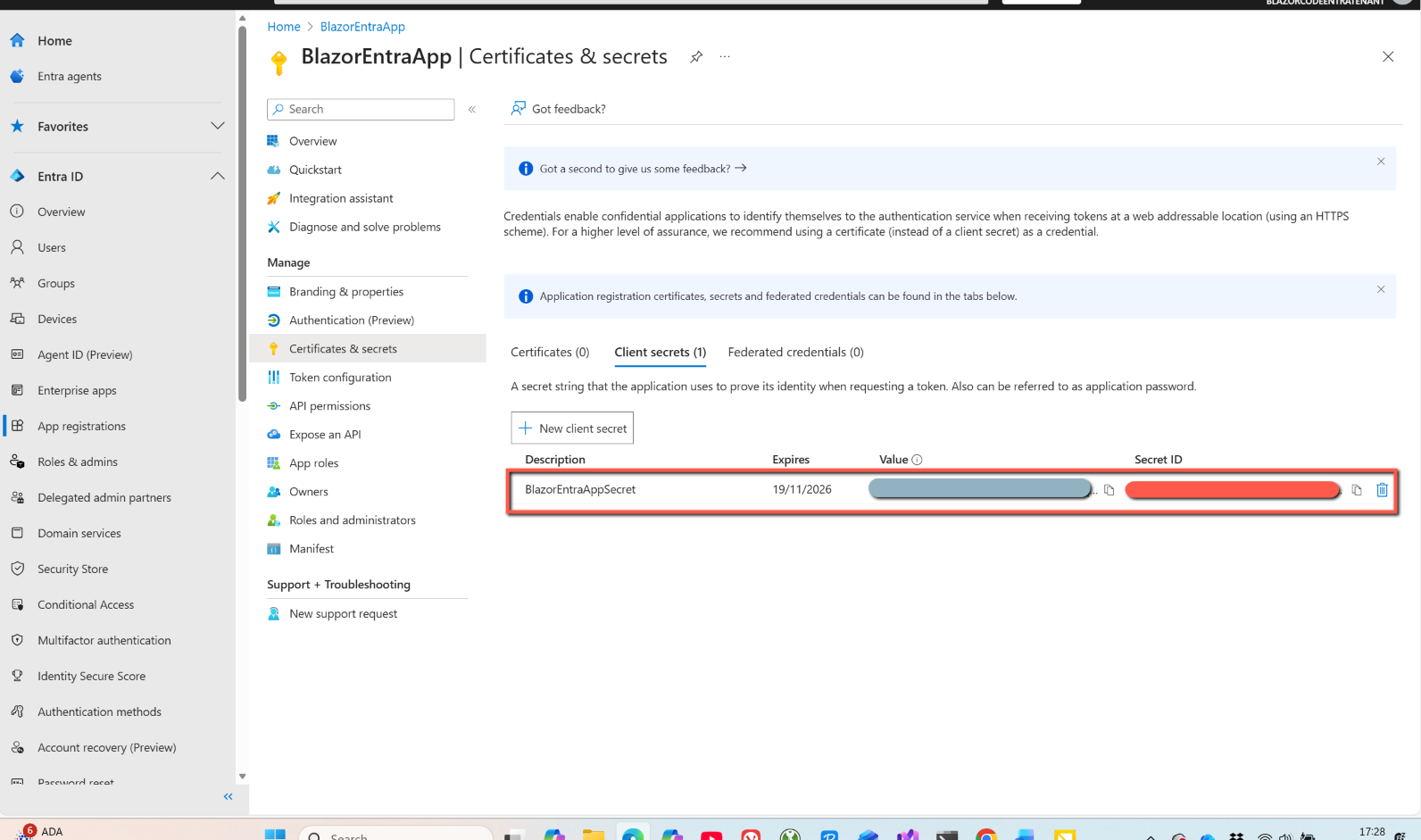The image size is (1421, 840).
Task: Go to Home in the breadcrumb
Action: pos(284,27)
